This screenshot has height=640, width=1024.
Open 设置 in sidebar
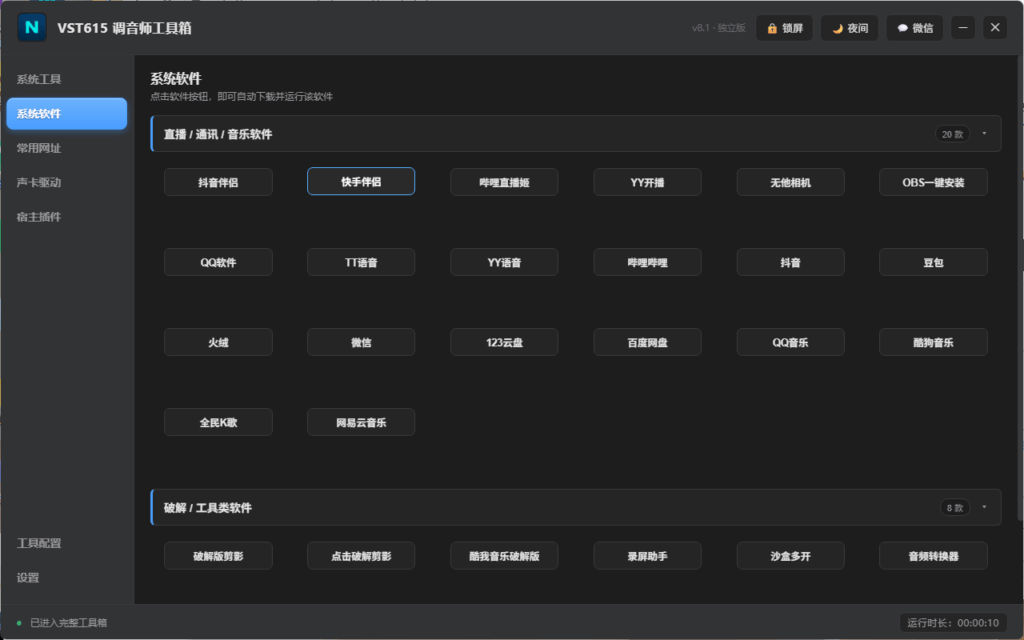tap(67, 577)
